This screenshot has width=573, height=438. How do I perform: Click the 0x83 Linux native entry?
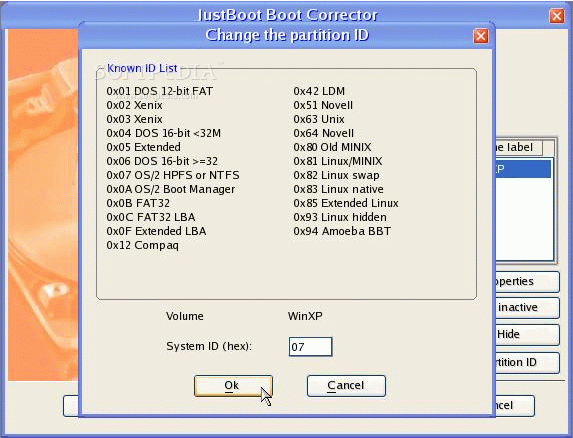[338, 189]
